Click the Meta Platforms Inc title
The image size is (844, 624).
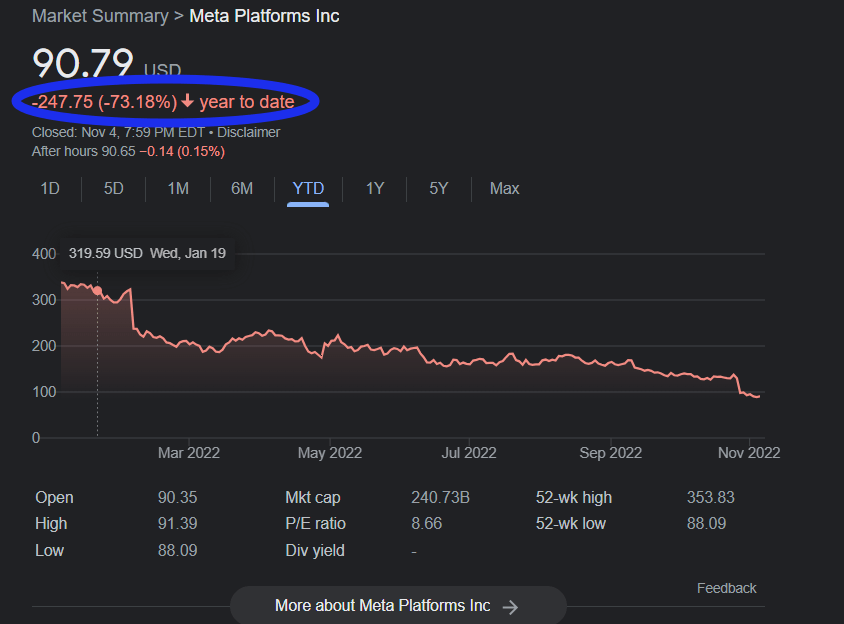264,16
